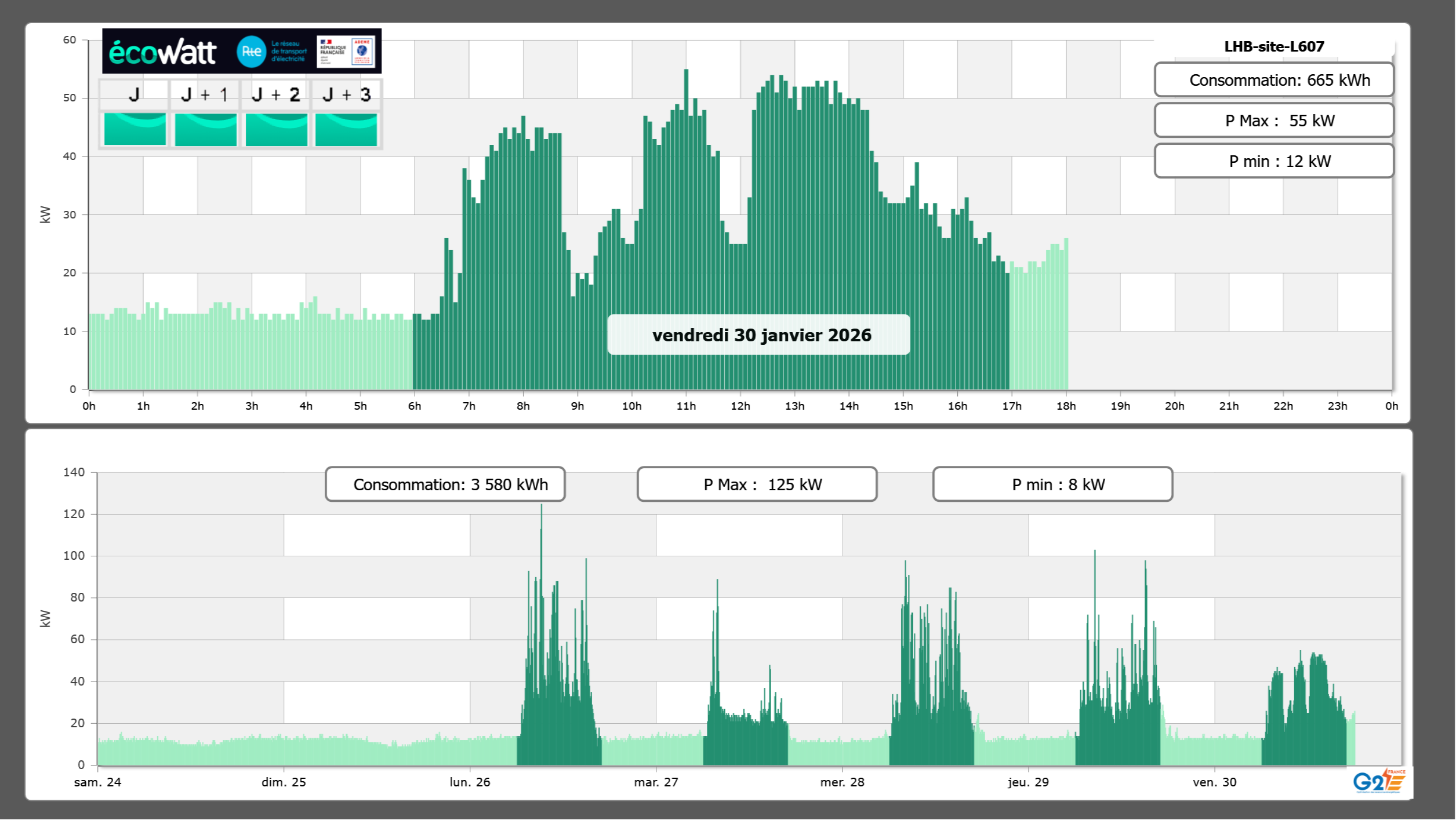Click the République Française ADEME logo

346,52
